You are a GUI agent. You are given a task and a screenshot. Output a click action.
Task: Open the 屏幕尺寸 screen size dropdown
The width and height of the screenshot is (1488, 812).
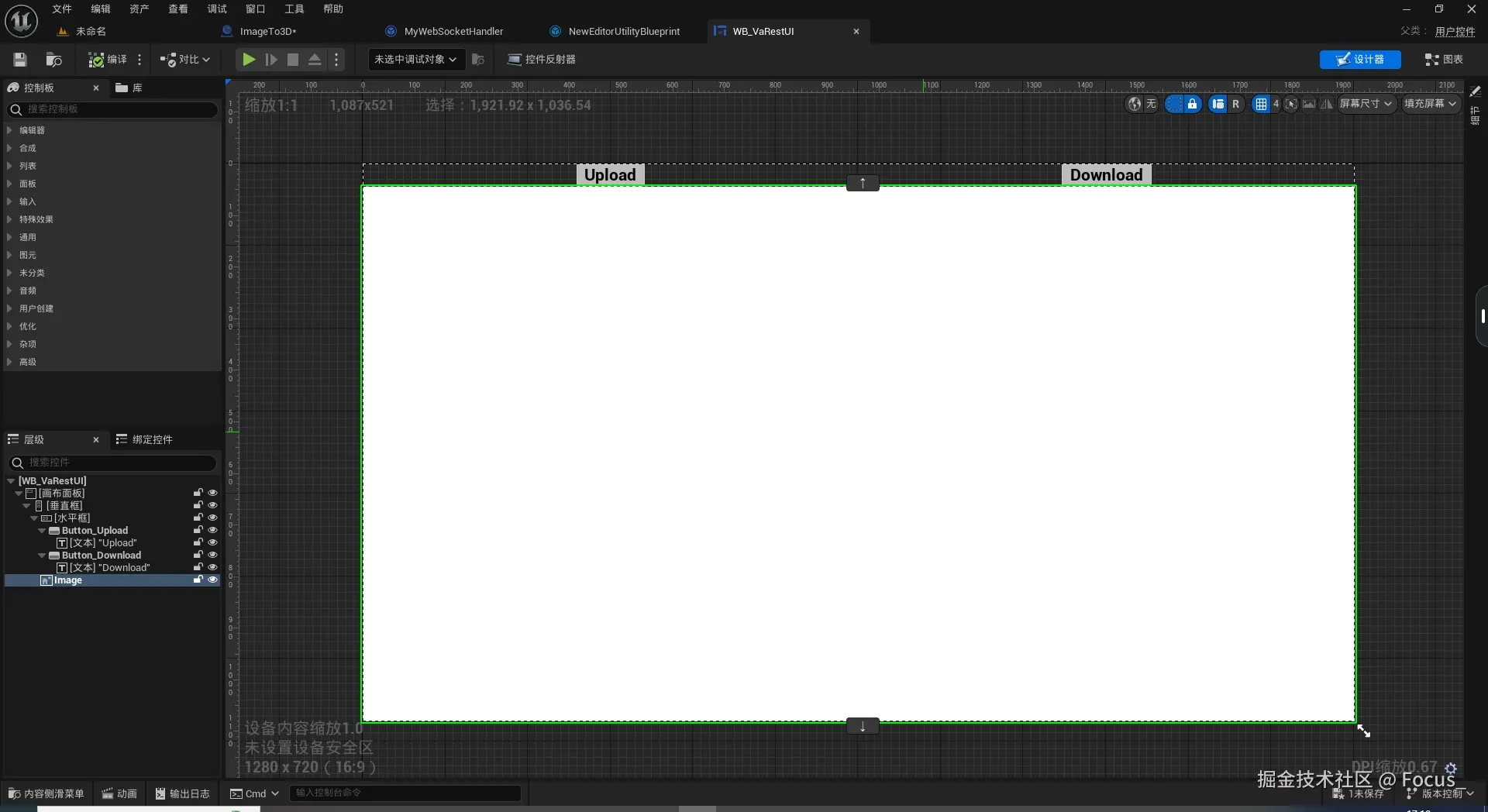[1366, 104]
